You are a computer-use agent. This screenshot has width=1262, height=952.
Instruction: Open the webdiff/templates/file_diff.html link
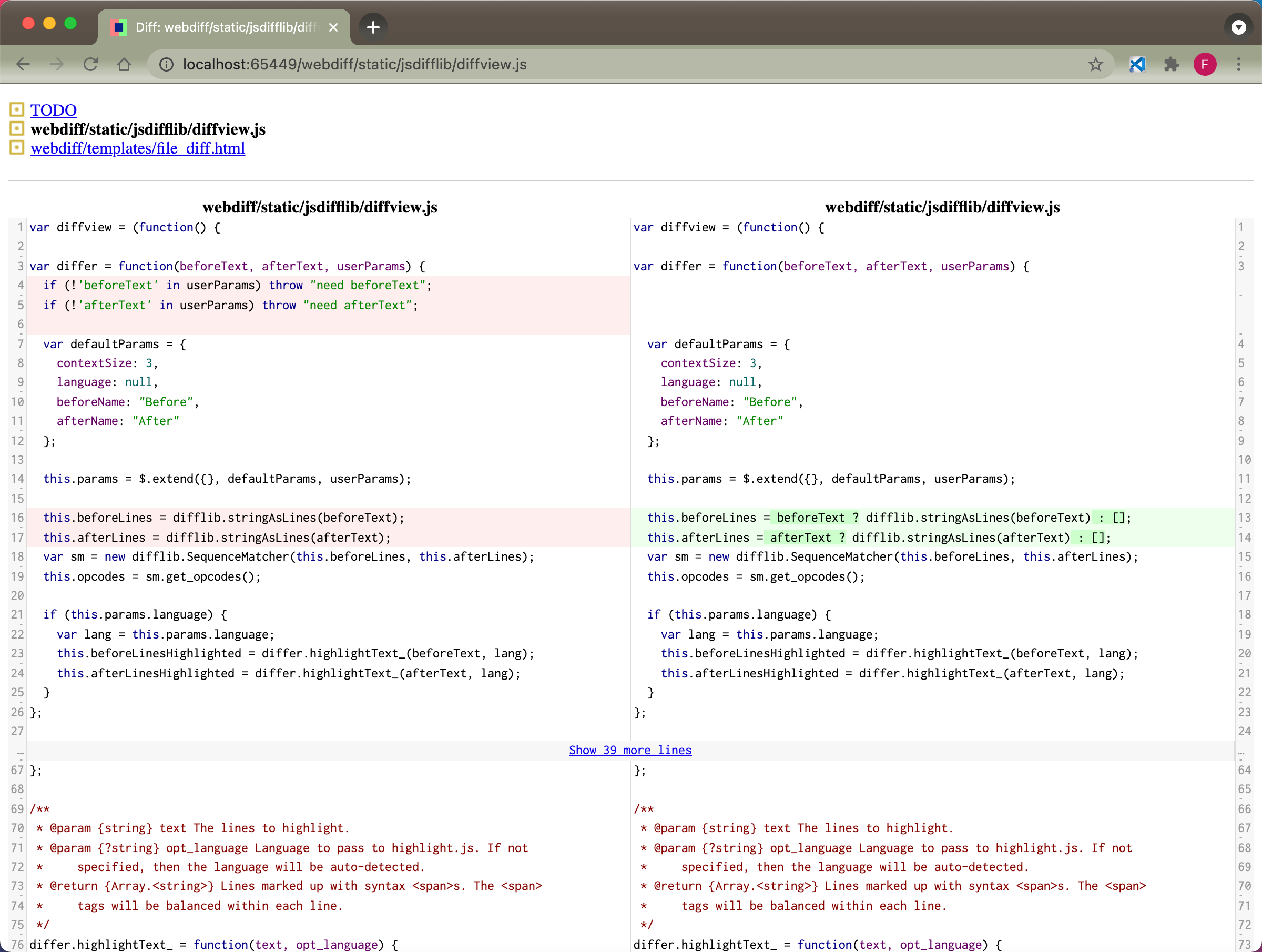137,148
